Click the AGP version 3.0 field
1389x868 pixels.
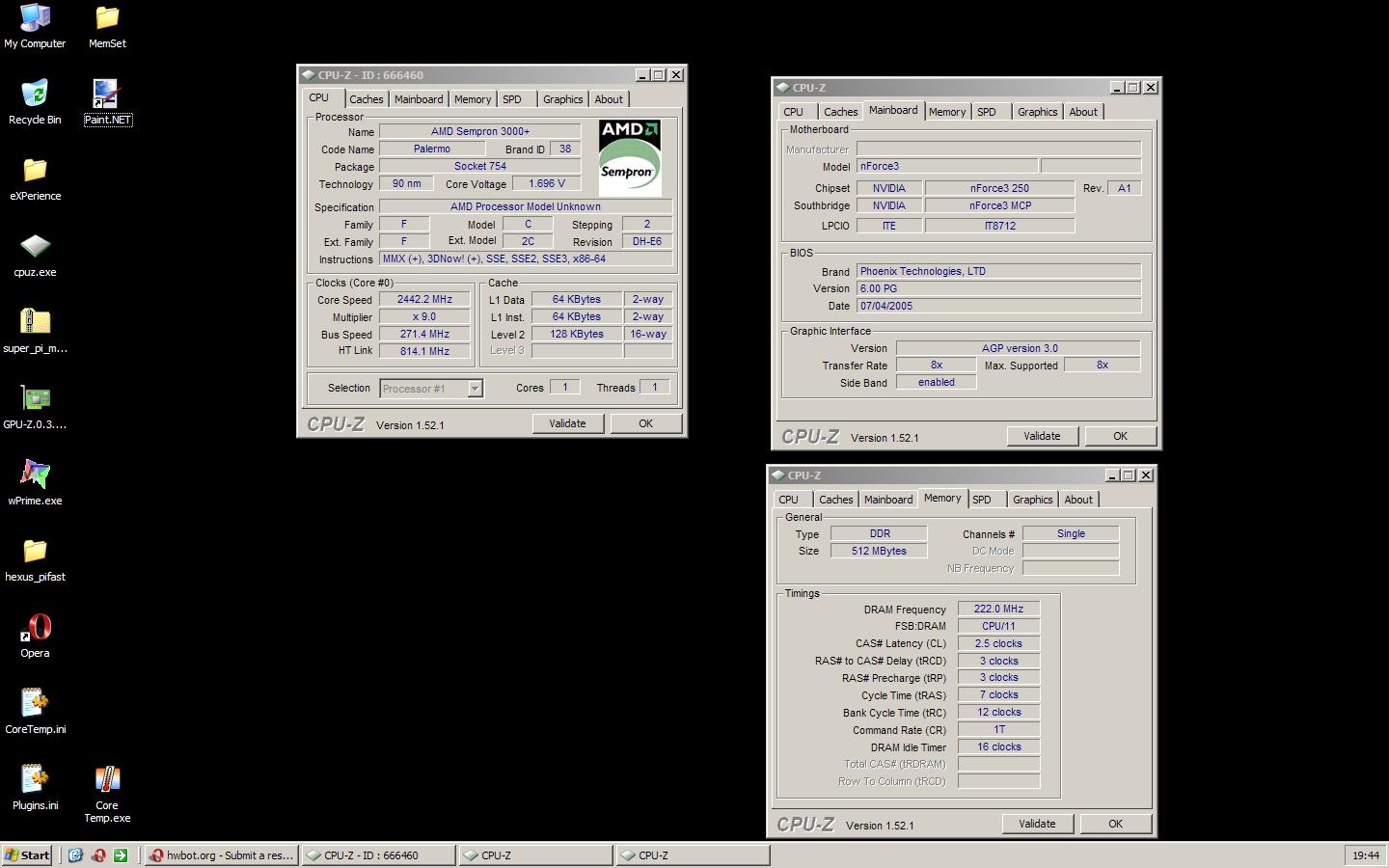(x=1019, y=348)
